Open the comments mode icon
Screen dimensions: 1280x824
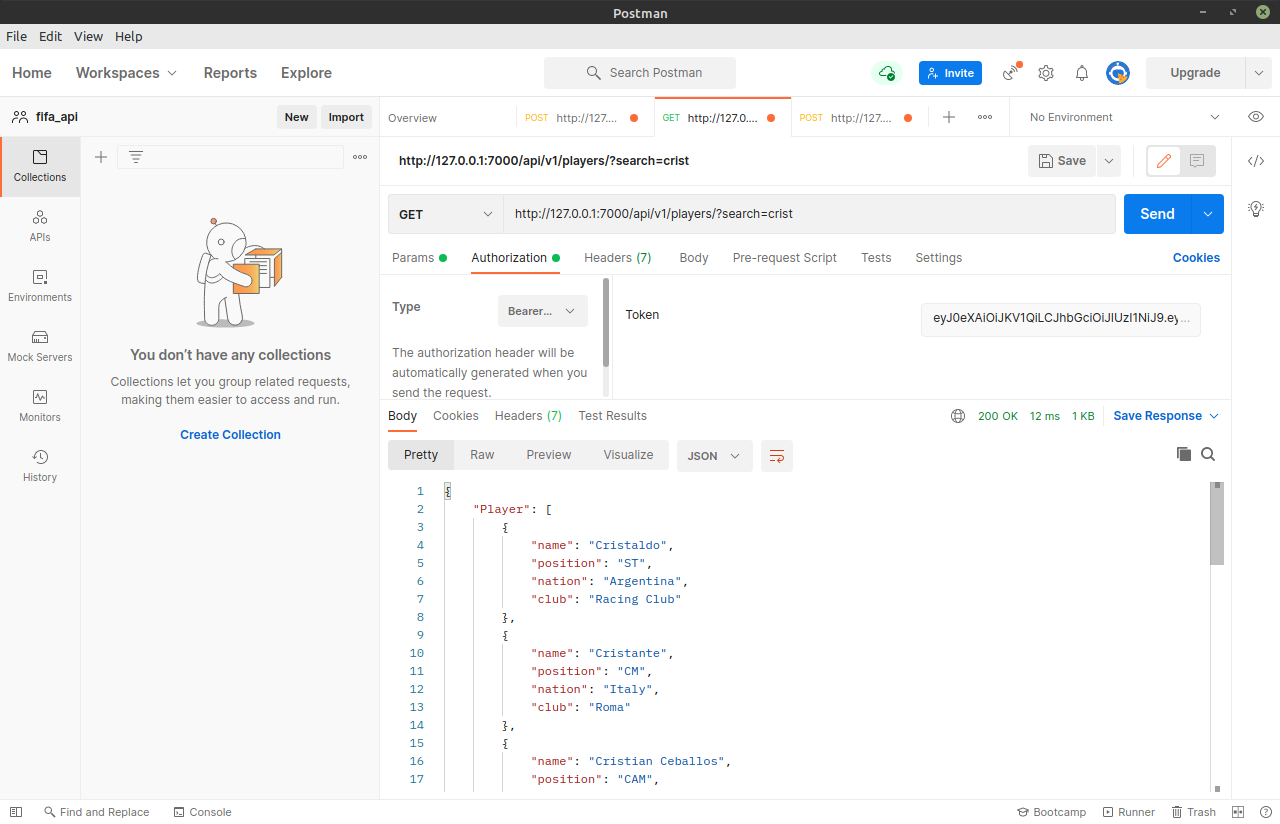[1197, 161]
